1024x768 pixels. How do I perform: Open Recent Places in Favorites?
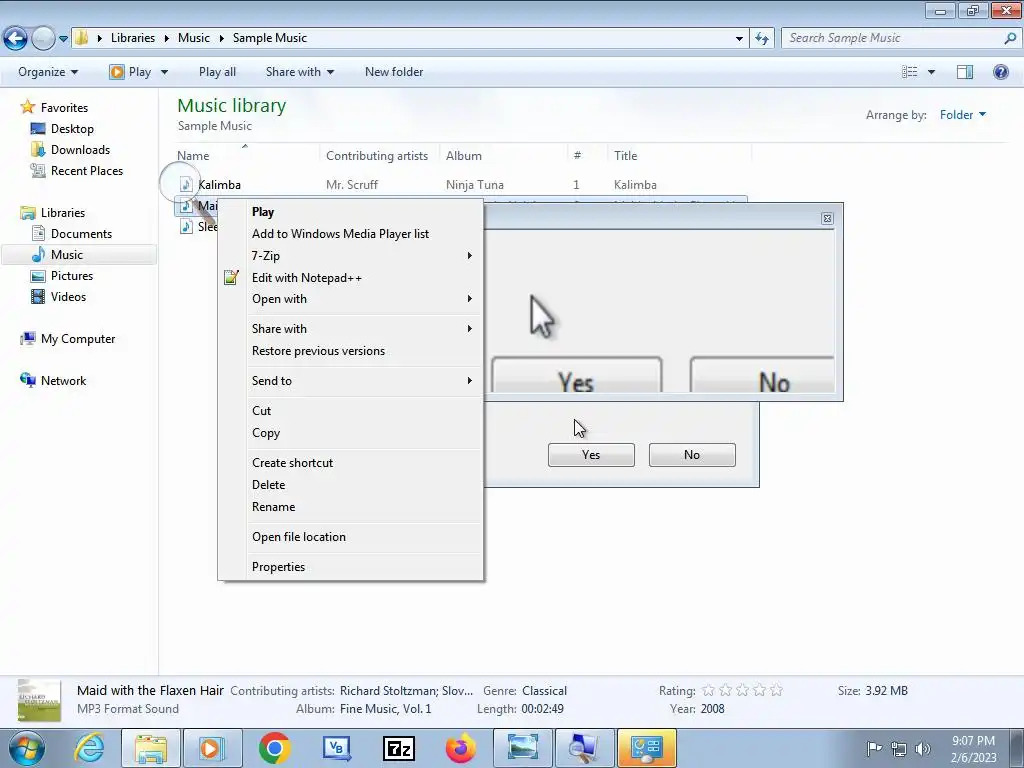(87, 170)
